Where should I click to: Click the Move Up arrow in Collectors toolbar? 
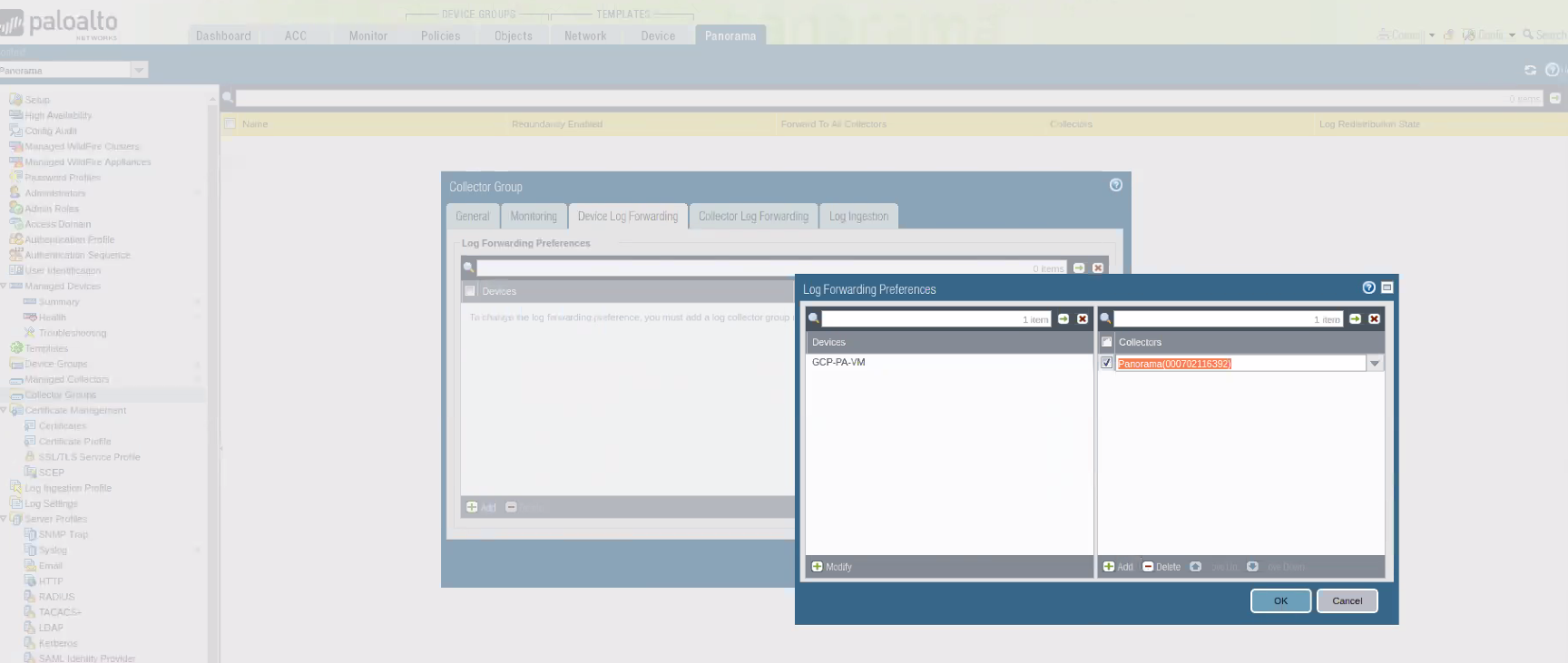tap(1196, 567)
